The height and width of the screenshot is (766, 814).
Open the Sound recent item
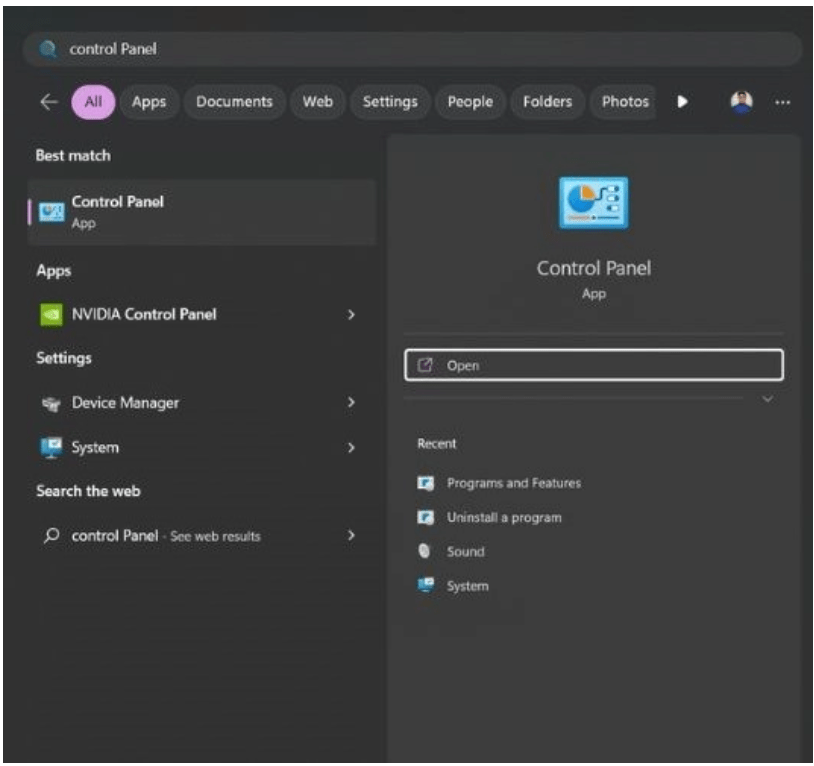(451, 551)
